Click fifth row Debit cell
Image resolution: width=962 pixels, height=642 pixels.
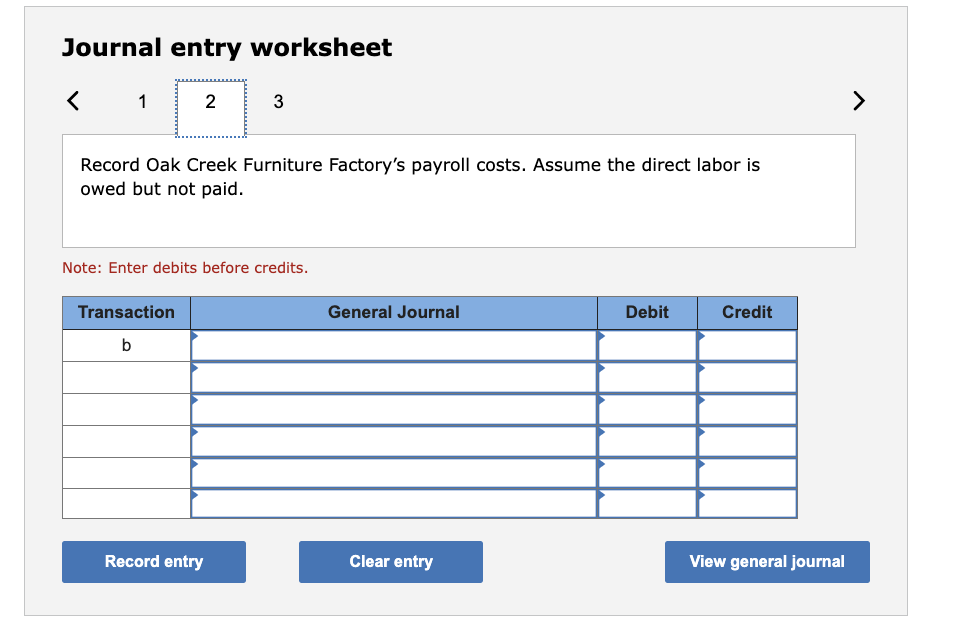coord(647,473)
